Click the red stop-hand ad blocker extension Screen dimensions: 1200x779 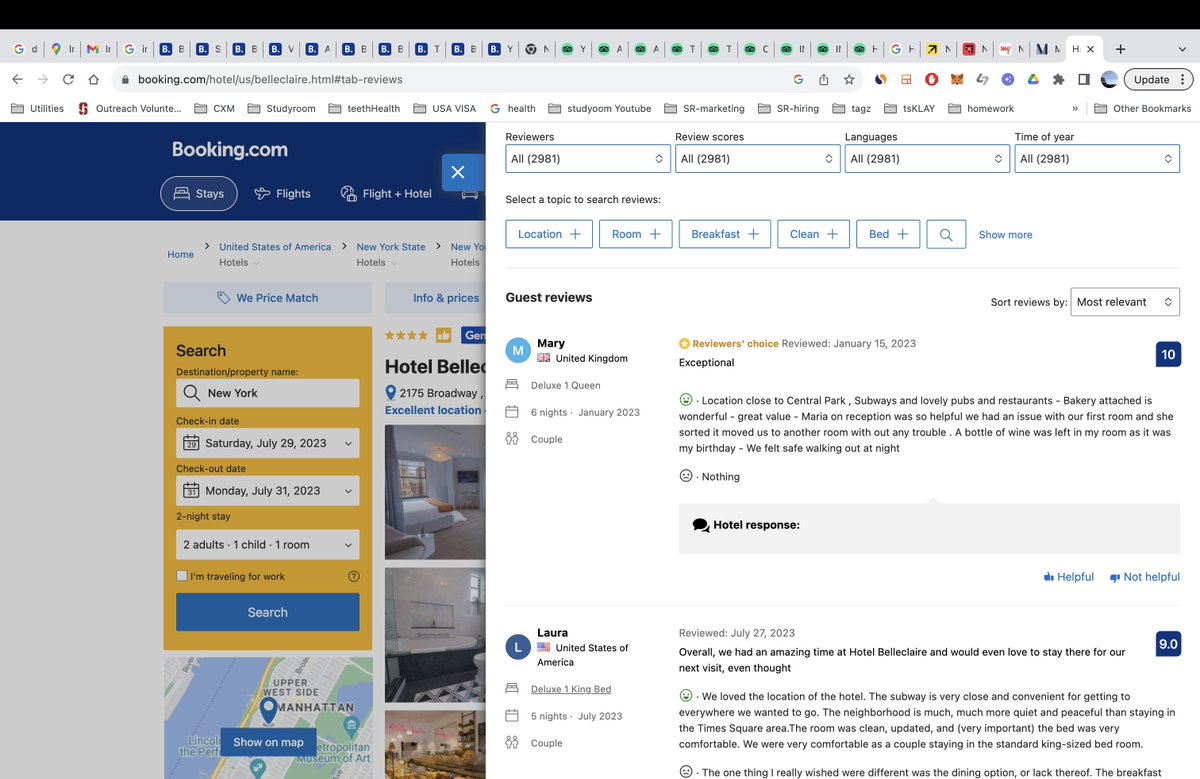pyautogui.click(x=931, y=79)
